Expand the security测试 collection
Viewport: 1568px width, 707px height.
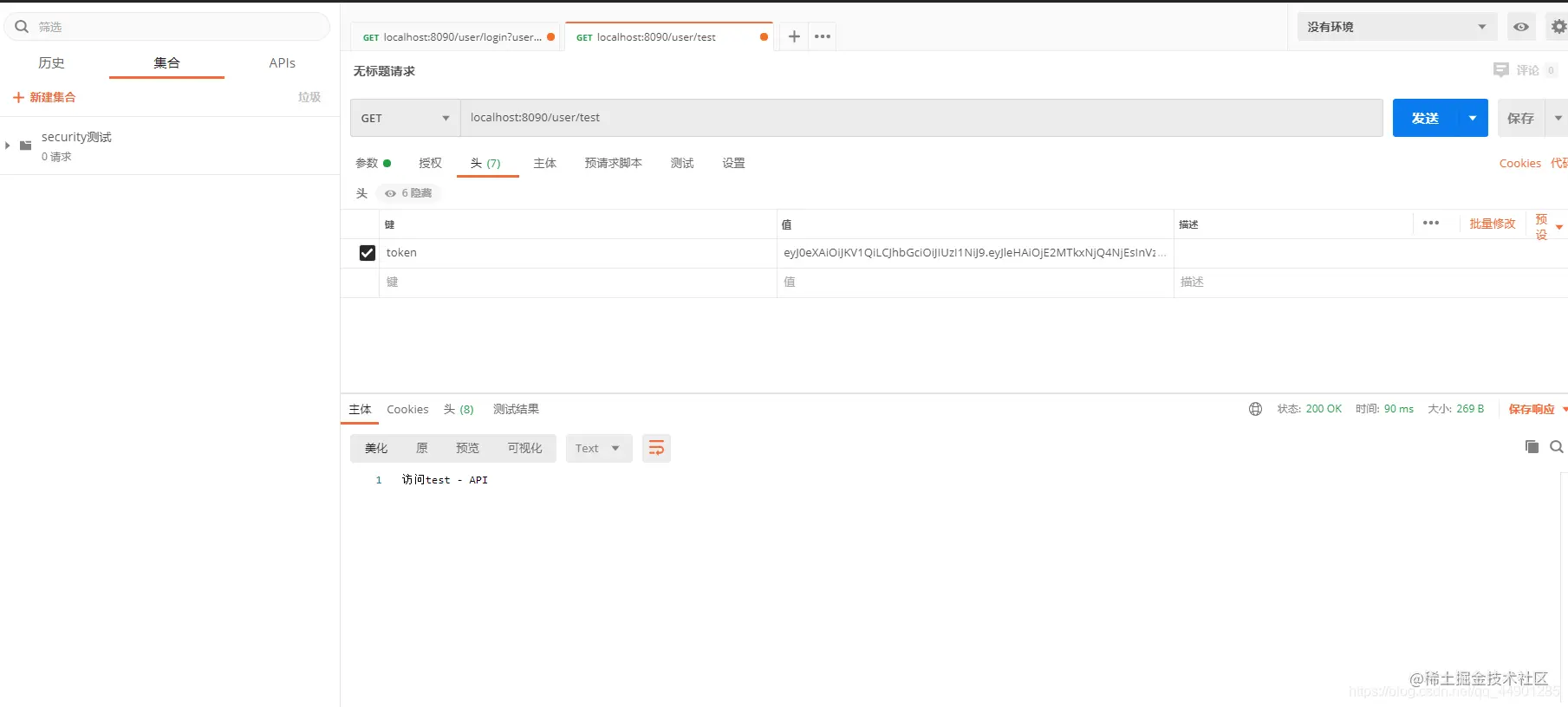coord(8,146)
